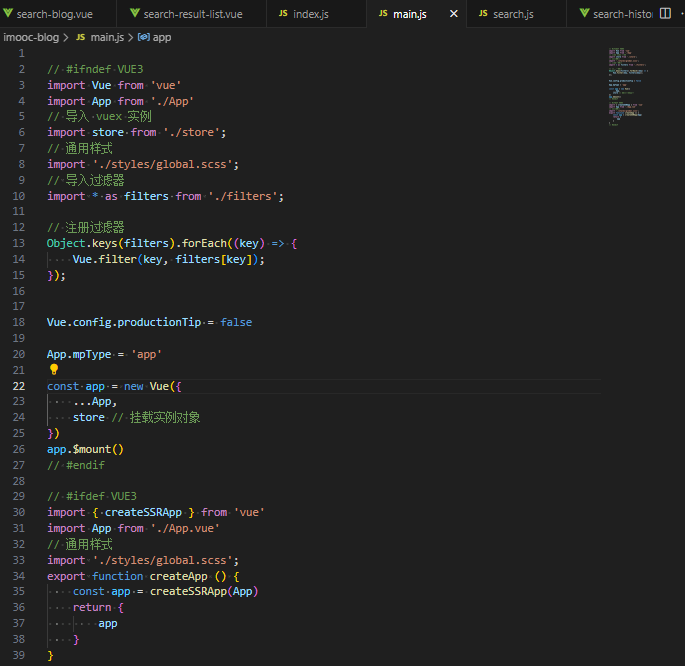Click the JS icon on index.js tab

coord(283,14)
